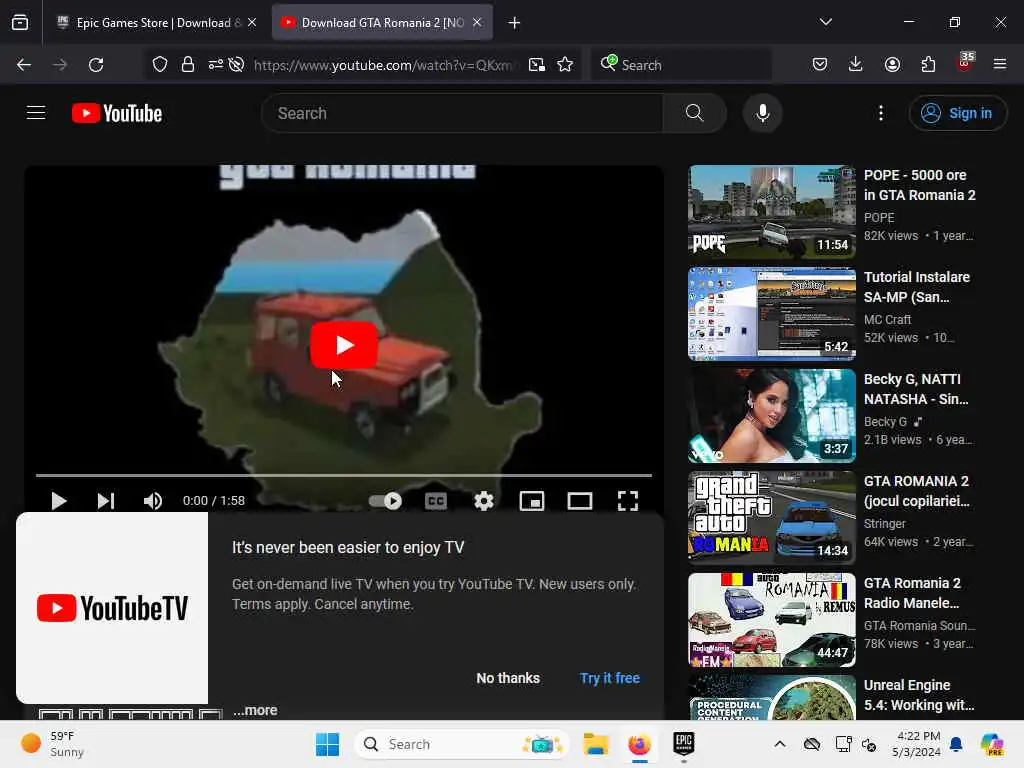1024x768 pixels.
Task: Mute the video volume speaker icon
Action: coord(153,501)
